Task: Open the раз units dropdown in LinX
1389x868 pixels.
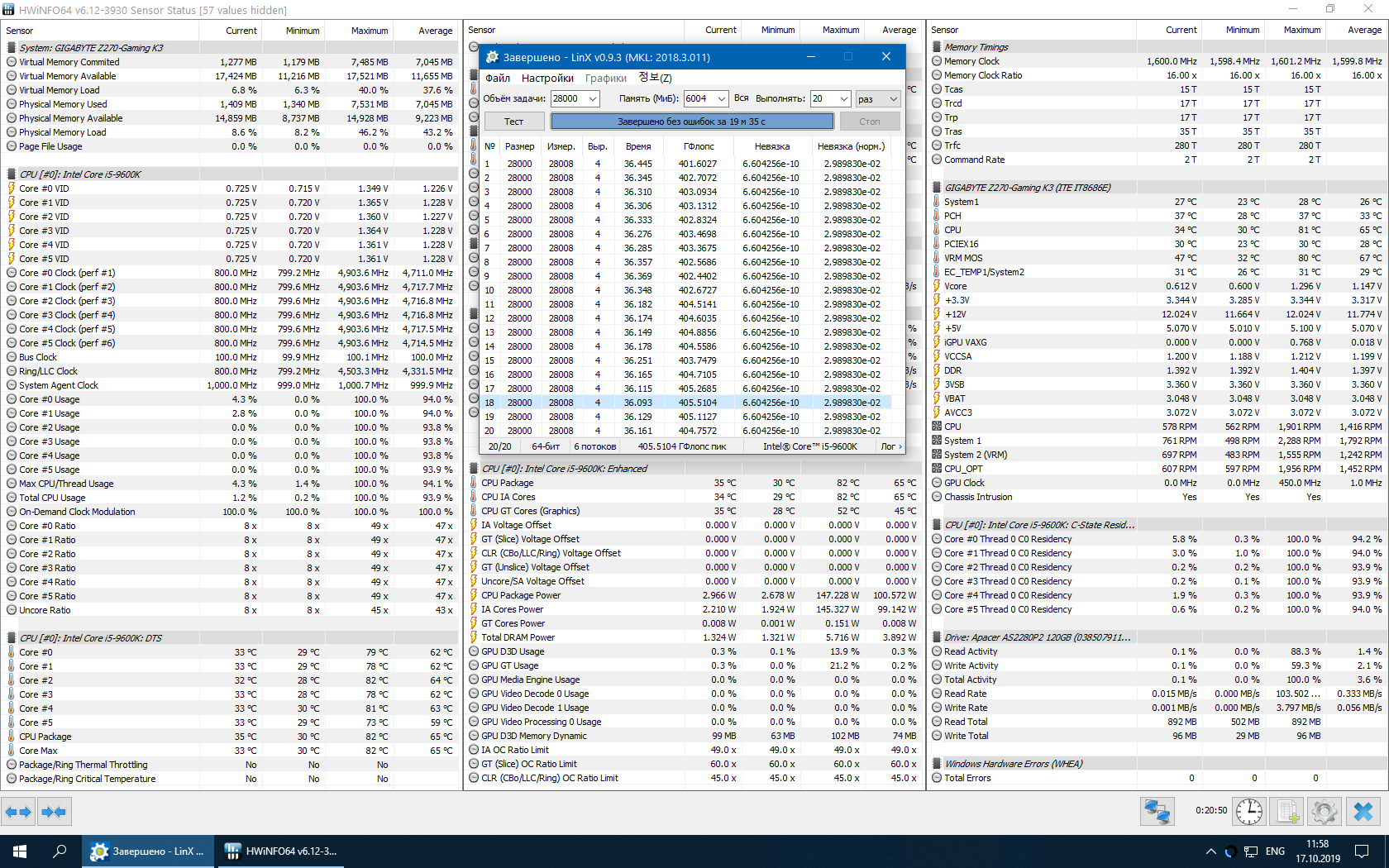Action: coord(878,98)
